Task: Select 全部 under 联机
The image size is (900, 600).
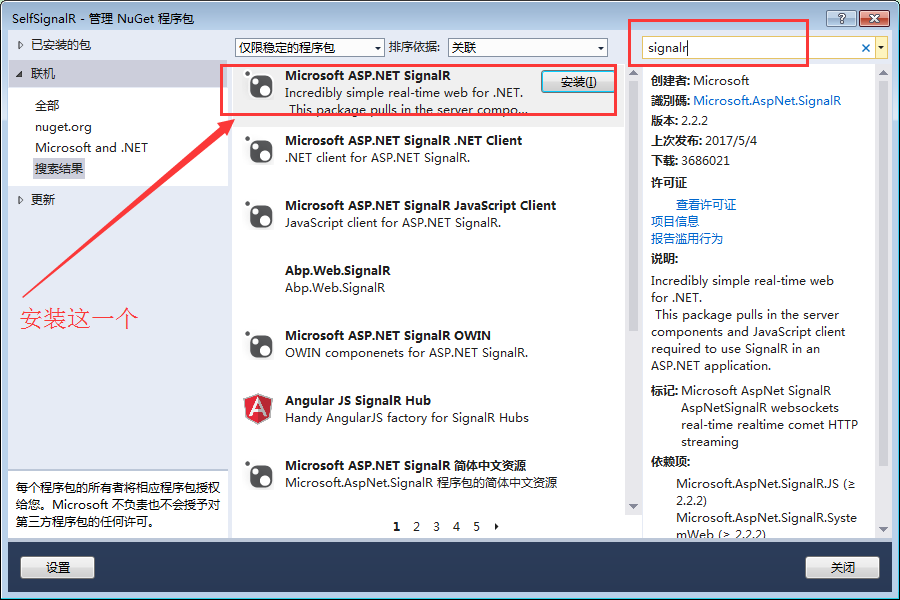Action: click(47, 106)
